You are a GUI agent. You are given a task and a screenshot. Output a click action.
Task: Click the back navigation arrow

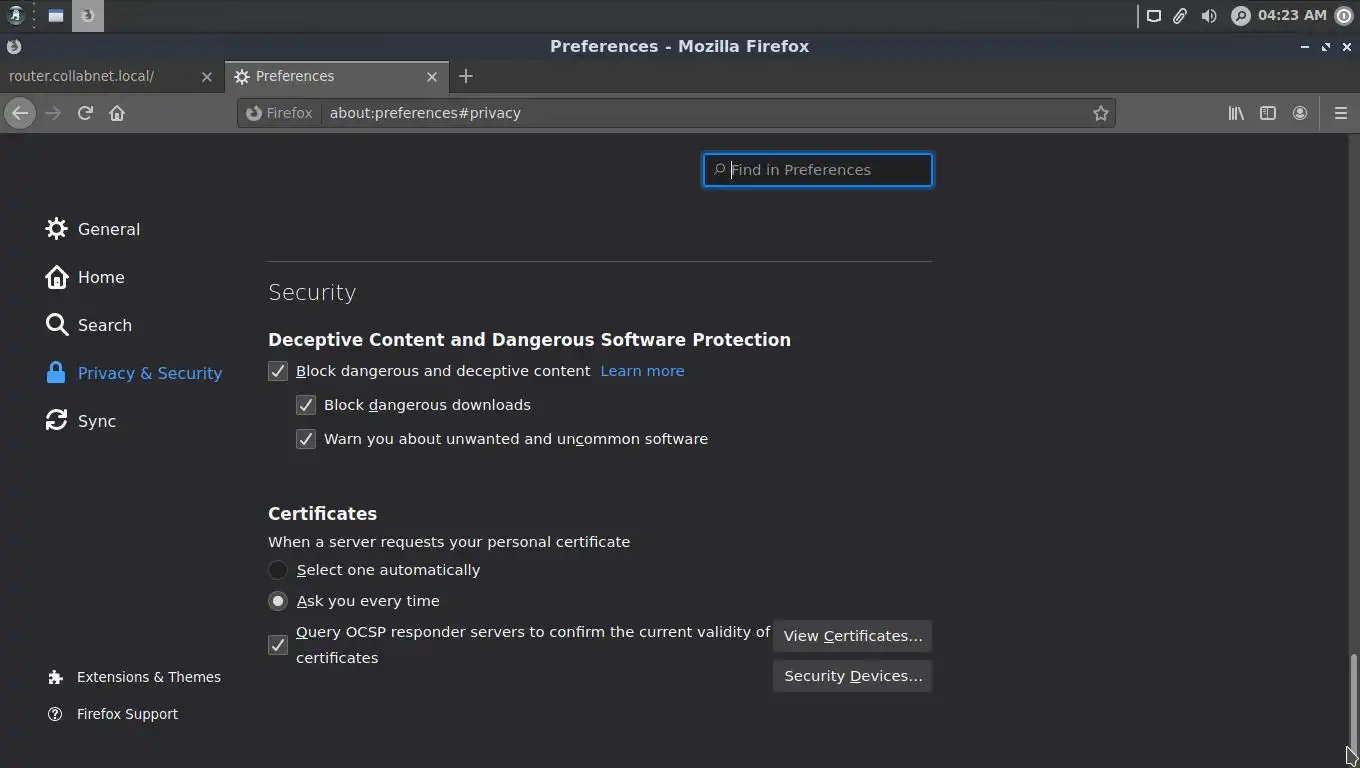(x=20, y=113)
